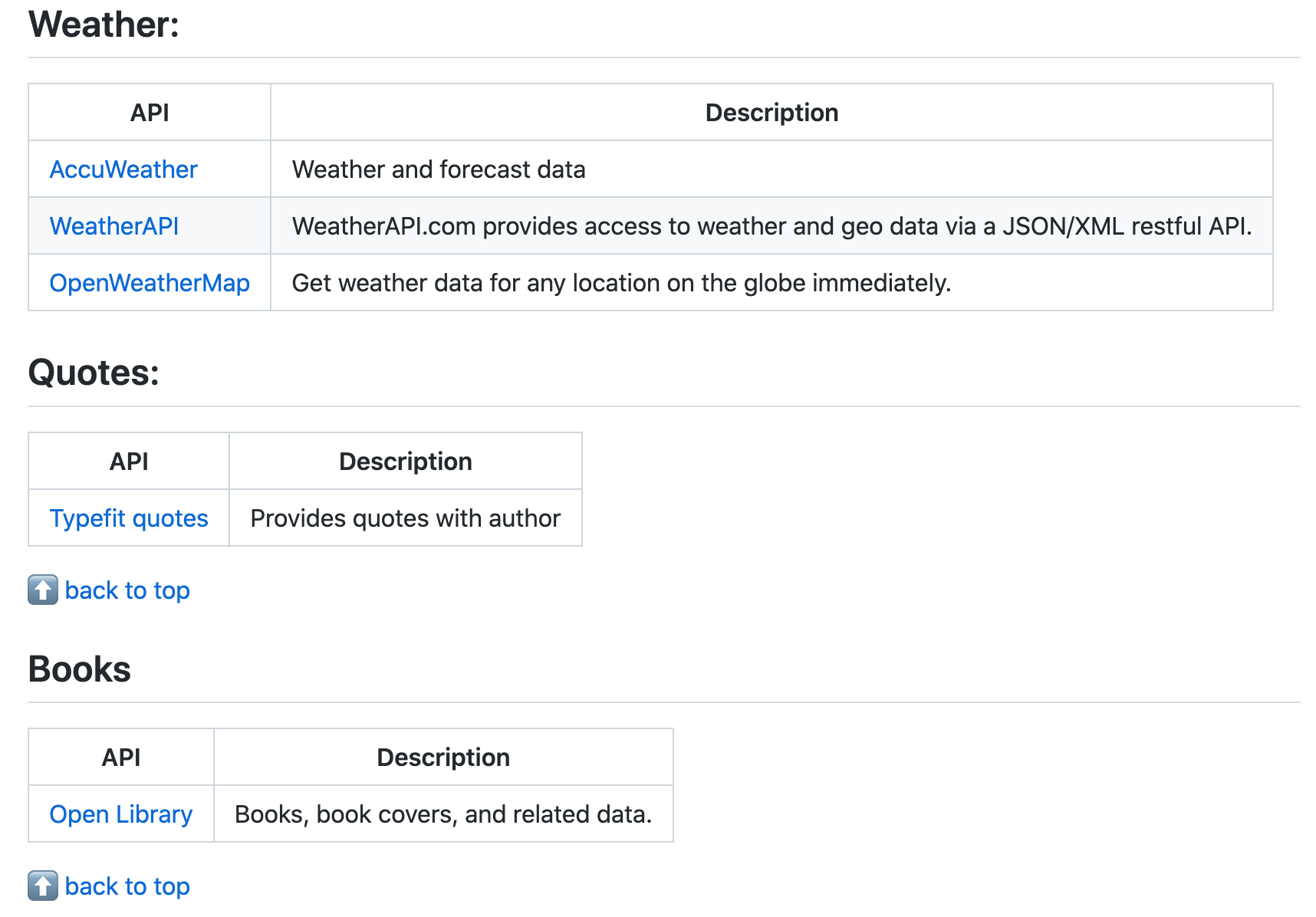Click the Description header in the Weather table
This screenshot has height=917, width=1316.
click(772, 113)
